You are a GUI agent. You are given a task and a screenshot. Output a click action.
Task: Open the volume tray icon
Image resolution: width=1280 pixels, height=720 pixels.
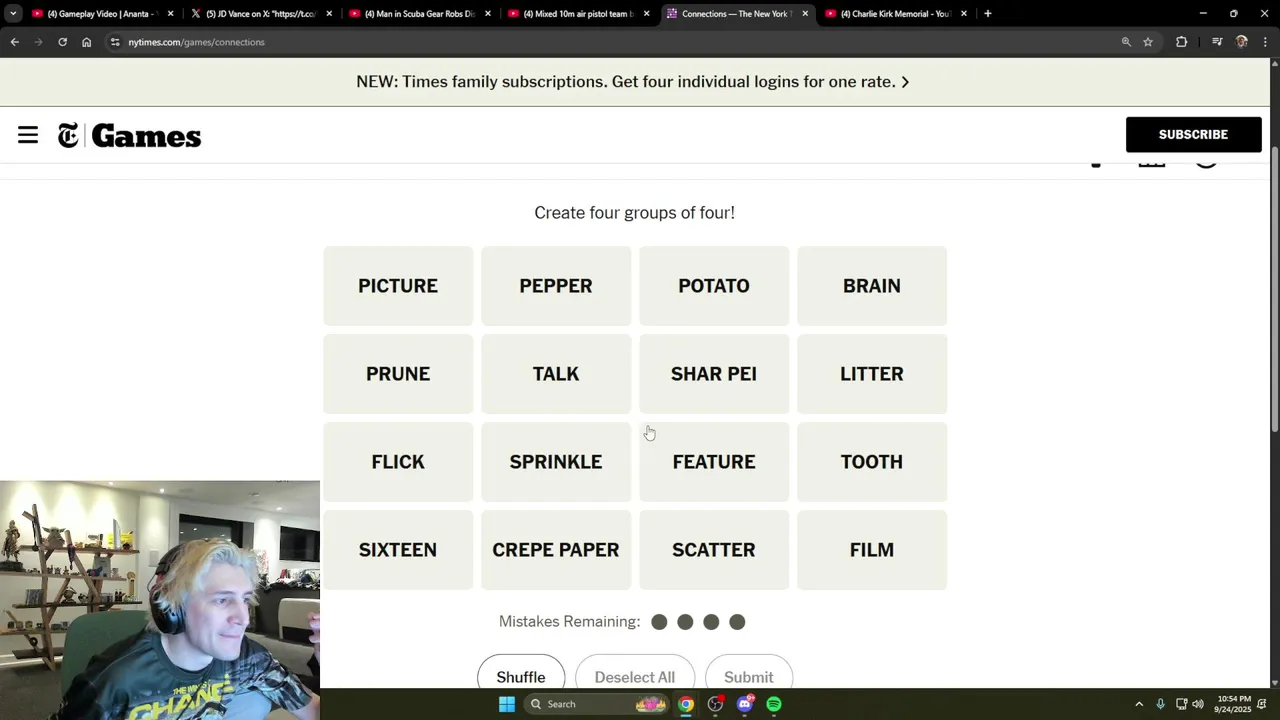tap(1198, 704)
